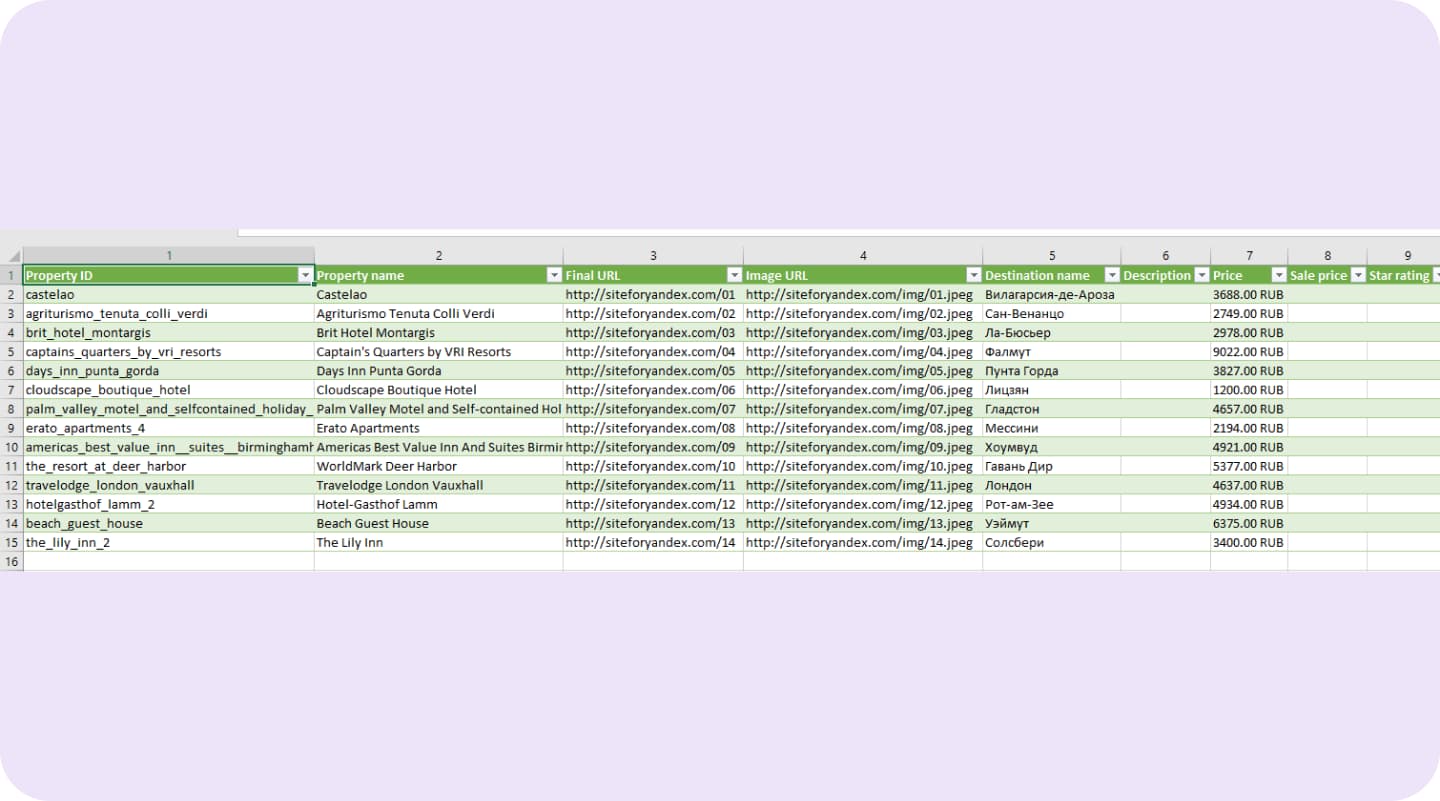Select column header 7
Image resolution: width=1440 pixels, height=801 pixels.
(x=1249, y=256)
